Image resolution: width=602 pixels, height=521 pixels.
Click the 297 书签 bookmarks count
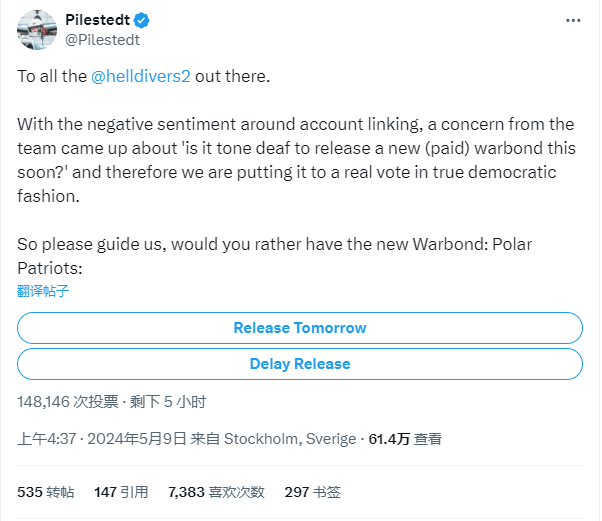point(313,492)
